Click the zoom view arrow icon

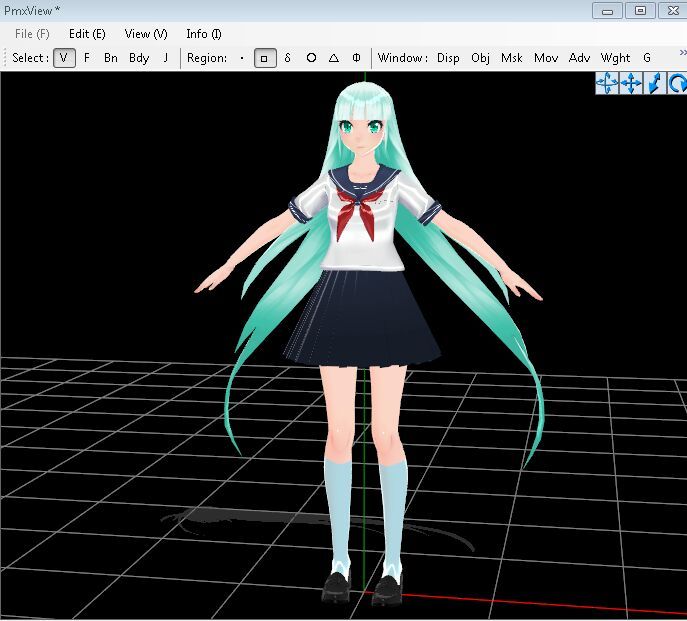coord(654,83)
